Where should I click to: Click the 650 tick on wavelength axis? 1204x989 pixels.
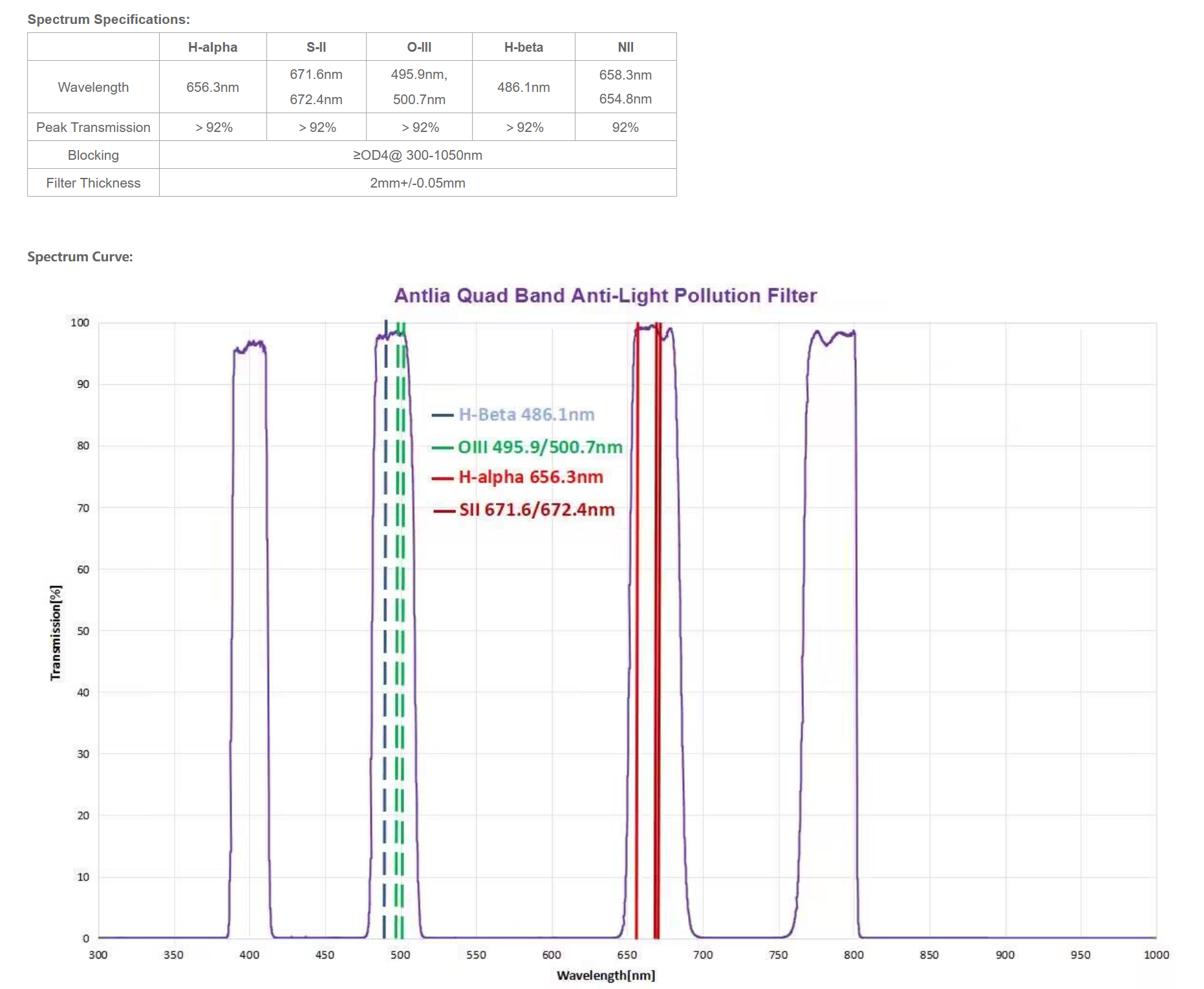pyautogui.click(x=627, y=955)
